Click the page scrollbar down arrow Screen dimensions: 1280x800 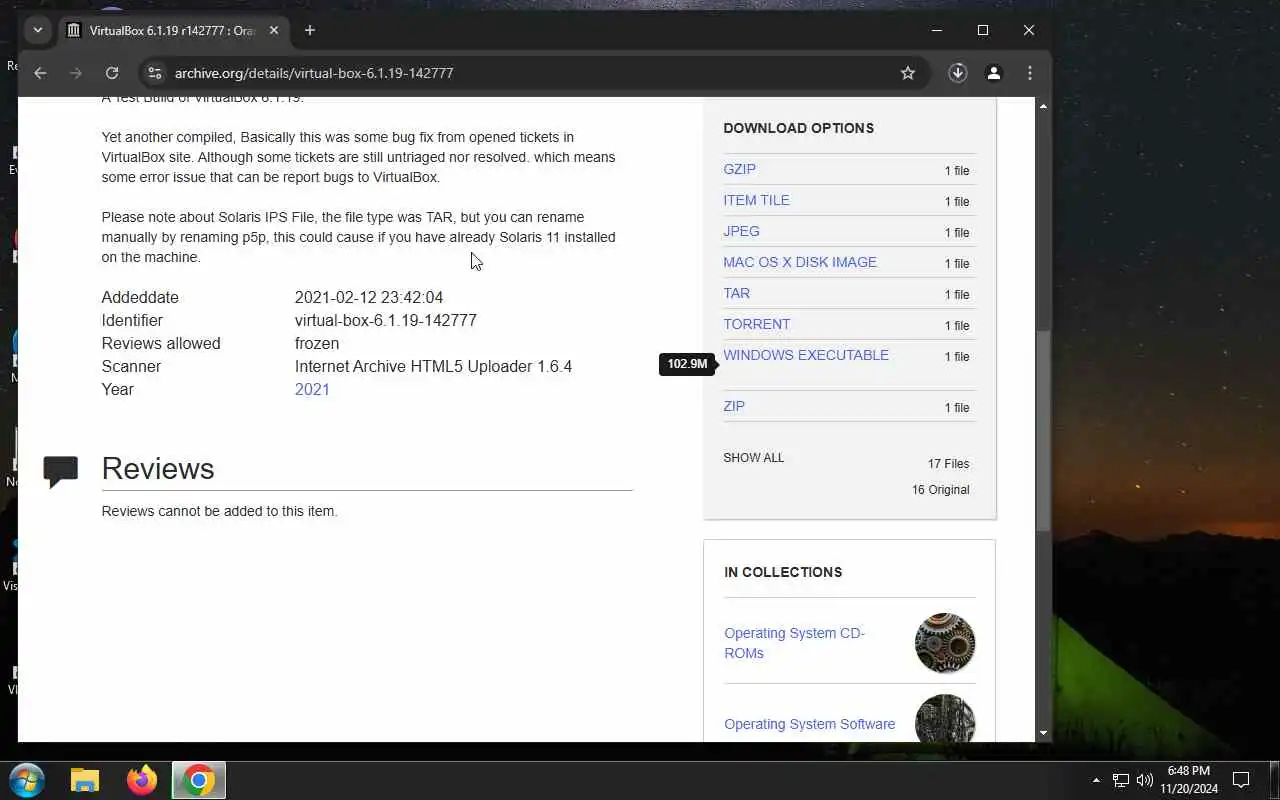tap(1043, 733)
